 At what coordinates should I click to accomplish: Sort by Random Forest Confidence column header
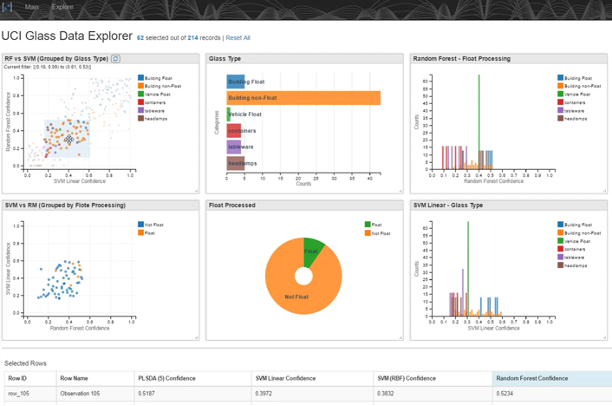(x=552, y=379)
